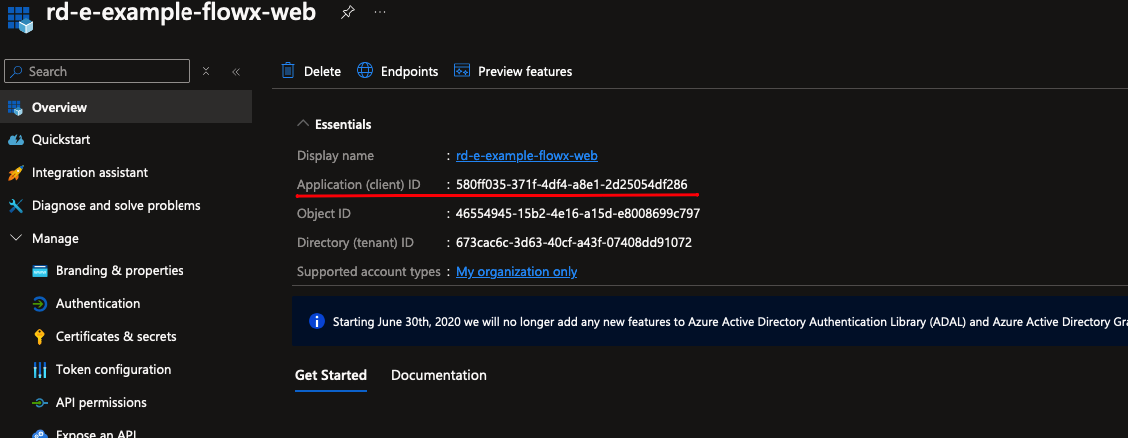Click the Delete button label
The width and height of the screenshot is (1128, 438).
[x=322, y=71]
